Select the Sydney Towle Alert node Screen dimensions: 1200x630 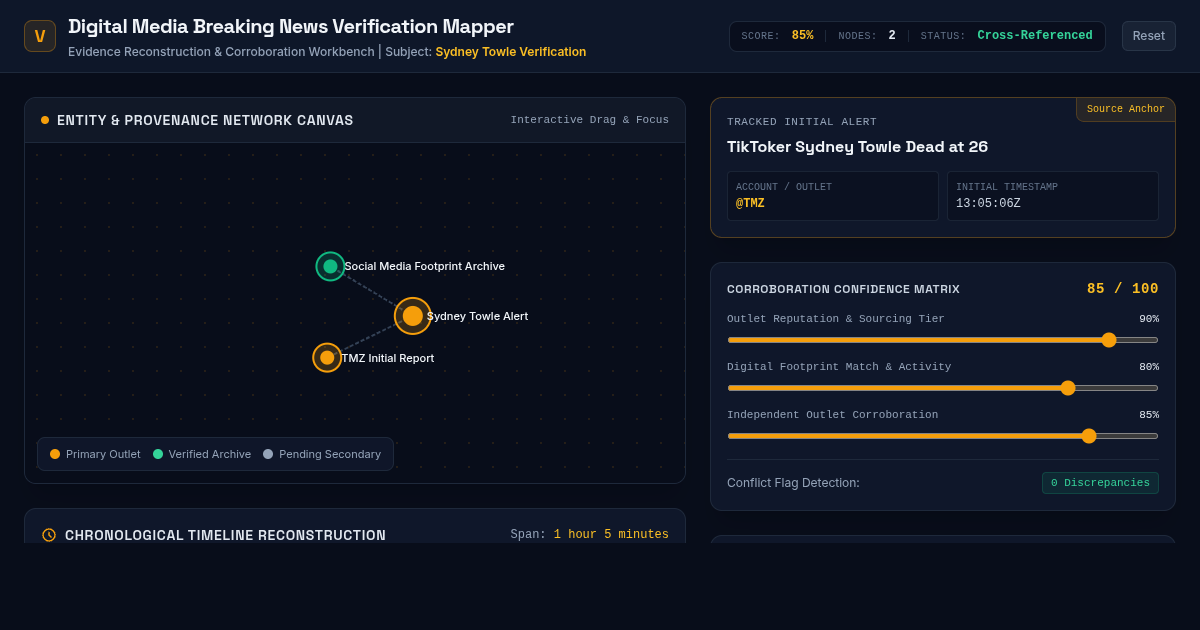[413, 316]
